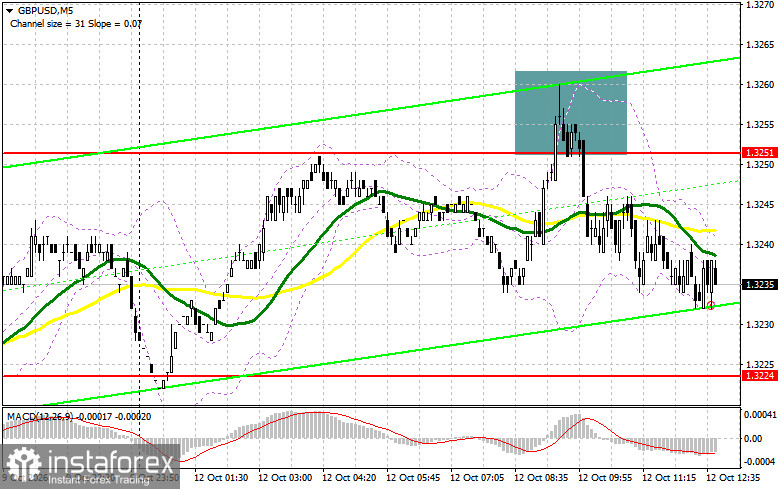Select the 1.3230 price axis label

(x=760, y=325)
